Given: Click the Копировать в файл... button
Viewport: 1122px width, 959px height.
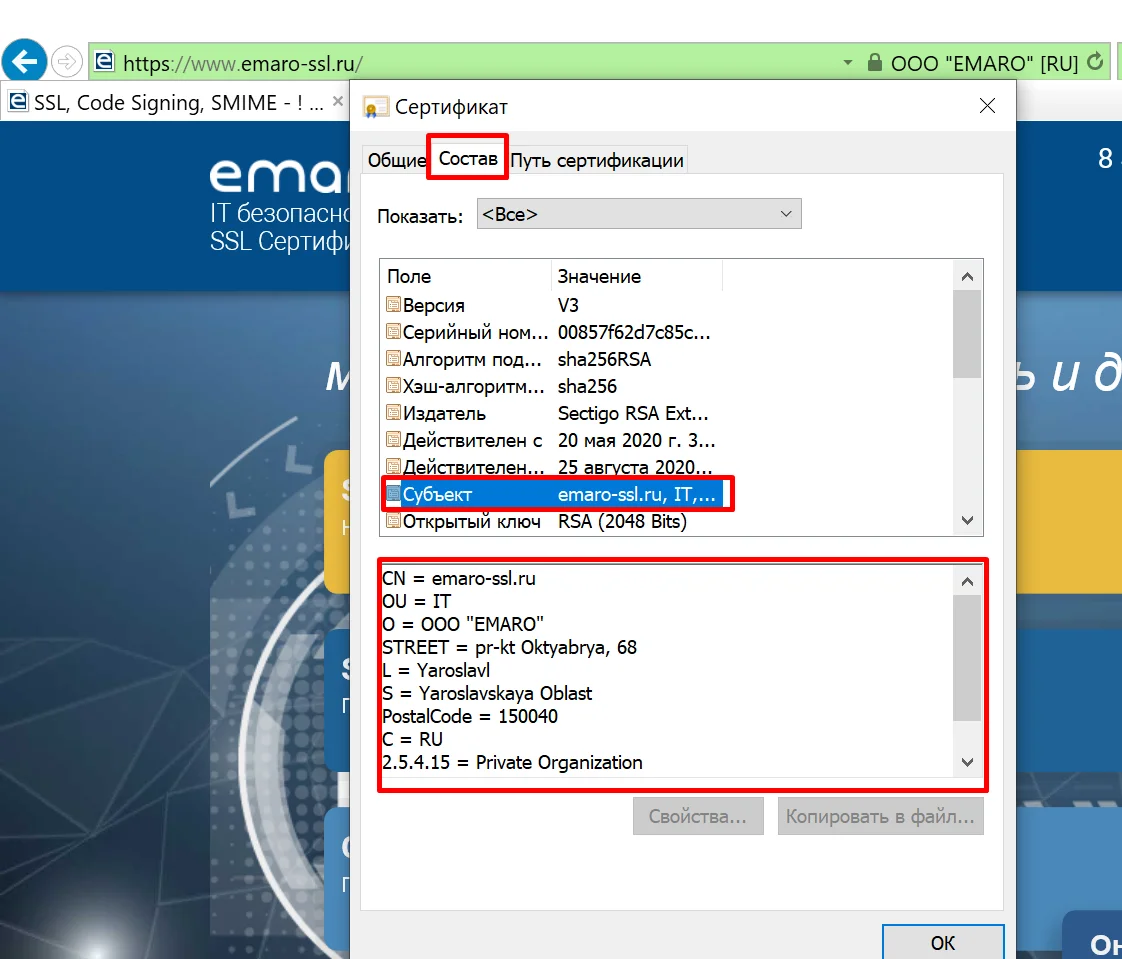Looking at the screenshot, I should 880,816.
